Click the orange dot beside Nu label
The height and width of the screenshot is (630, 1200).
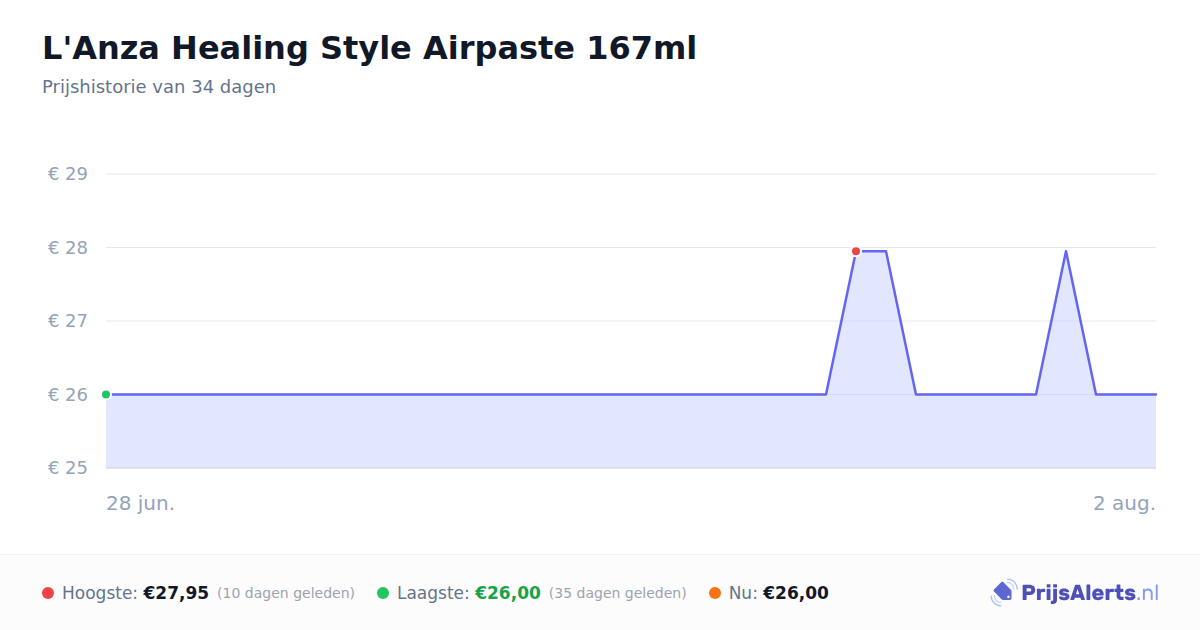point(715,593)
